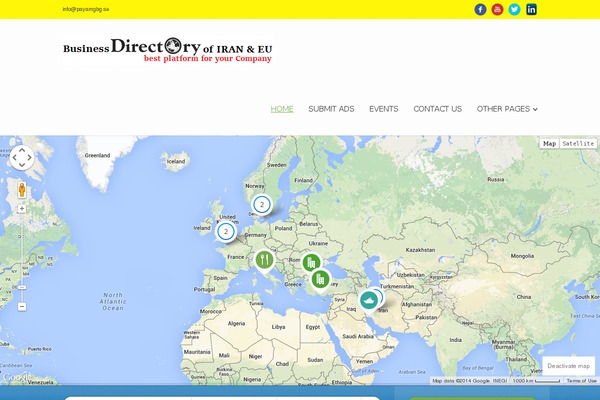Open the YouTube social icon

[x=497, y=9]
